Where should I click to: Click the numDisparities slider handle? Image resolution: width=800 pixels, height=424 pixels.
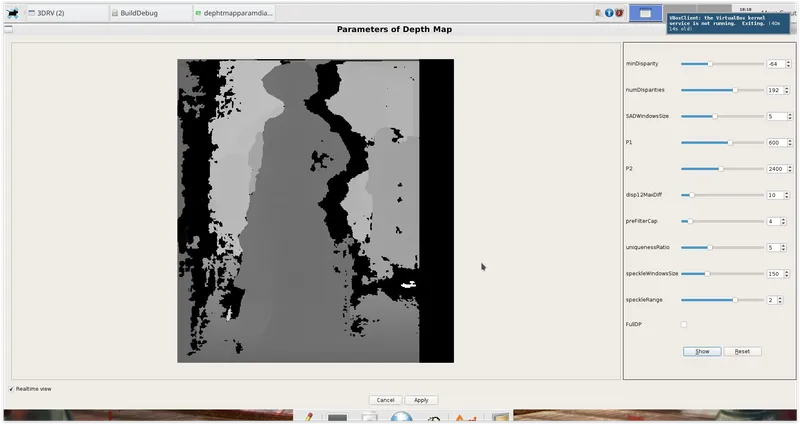click(x=735, y=90)
